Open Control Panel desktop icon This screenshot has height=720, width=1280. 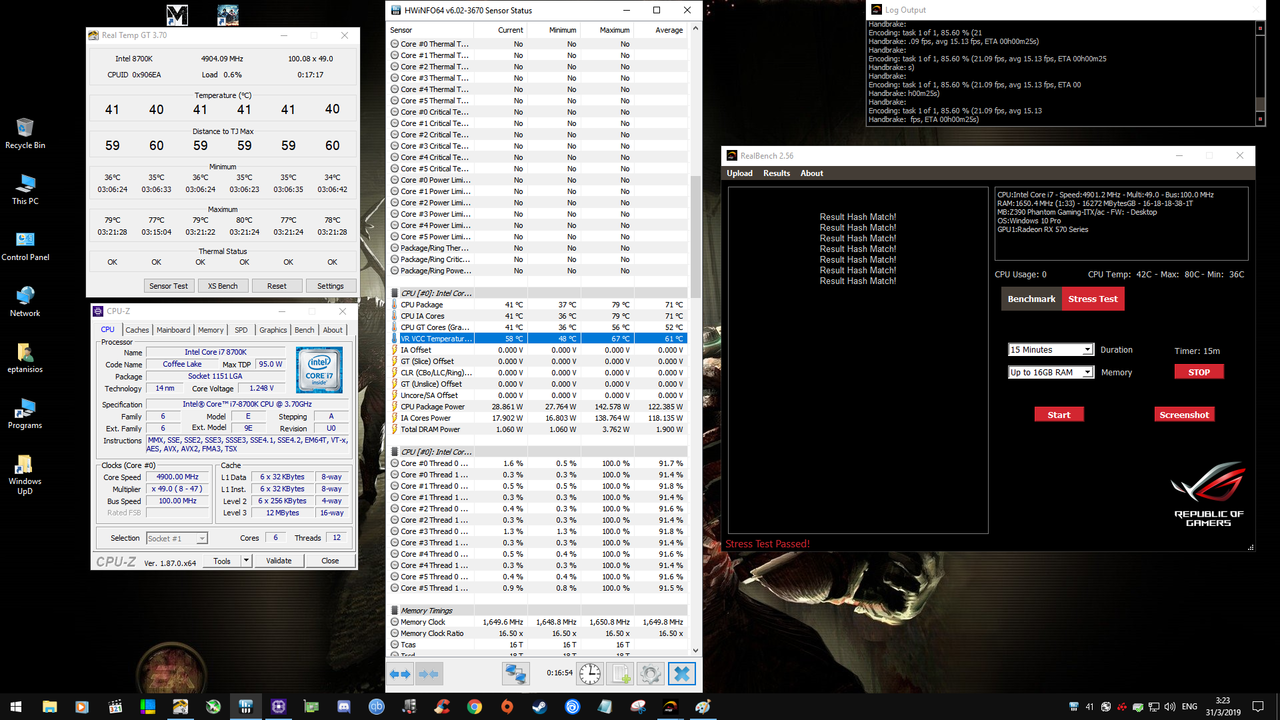click(25, 246)
